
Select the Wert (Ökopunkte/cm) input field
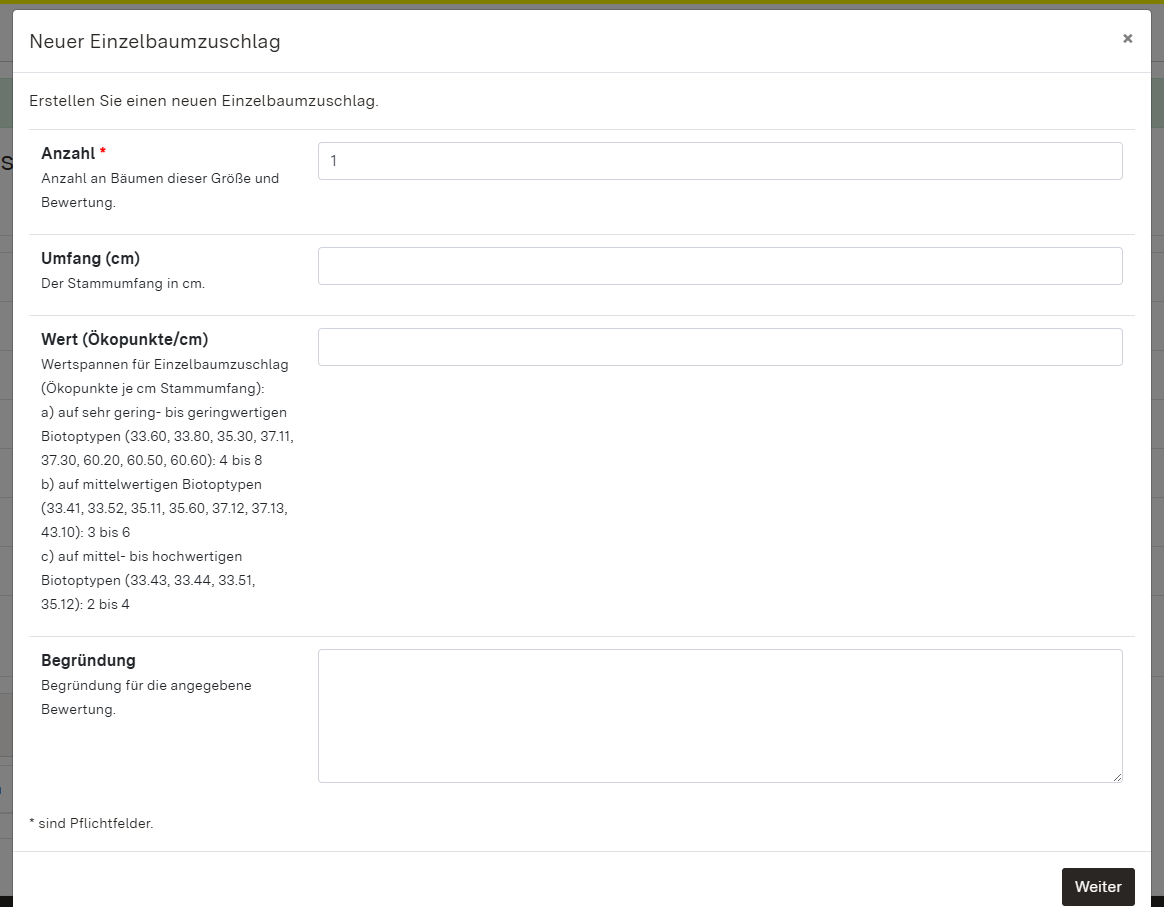(720, 347)
